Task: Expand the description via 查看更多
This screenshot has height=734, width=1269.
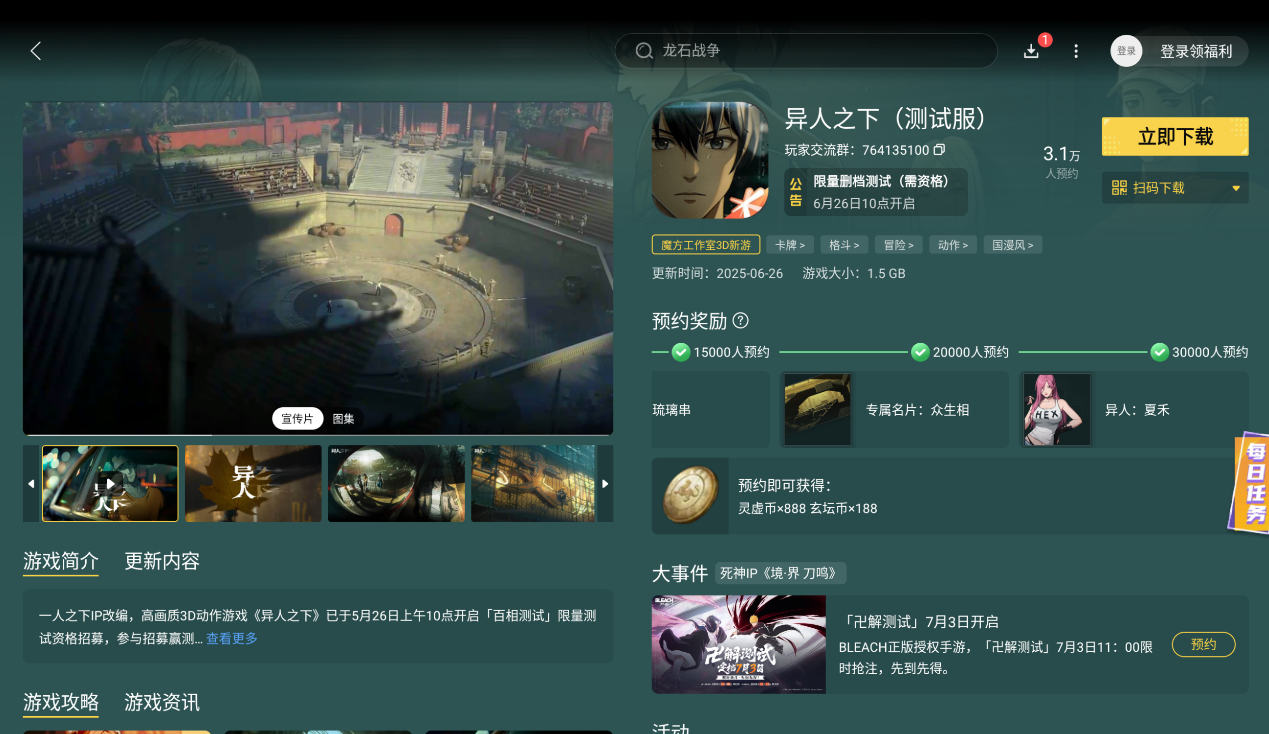Action: point(232,638)
